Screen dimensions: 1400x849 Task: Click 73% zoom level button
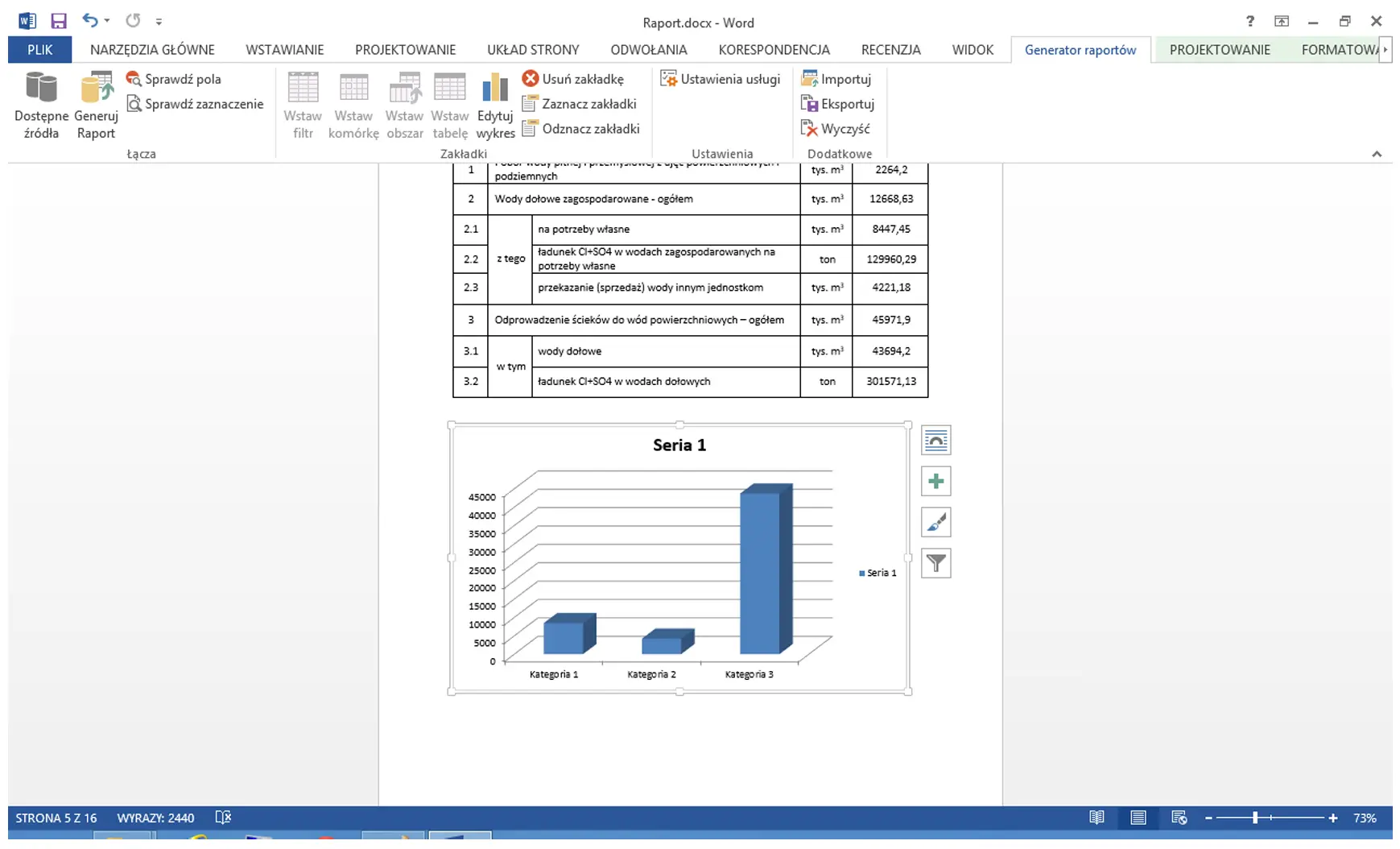pyautogui.click(x=1365, y=818)
